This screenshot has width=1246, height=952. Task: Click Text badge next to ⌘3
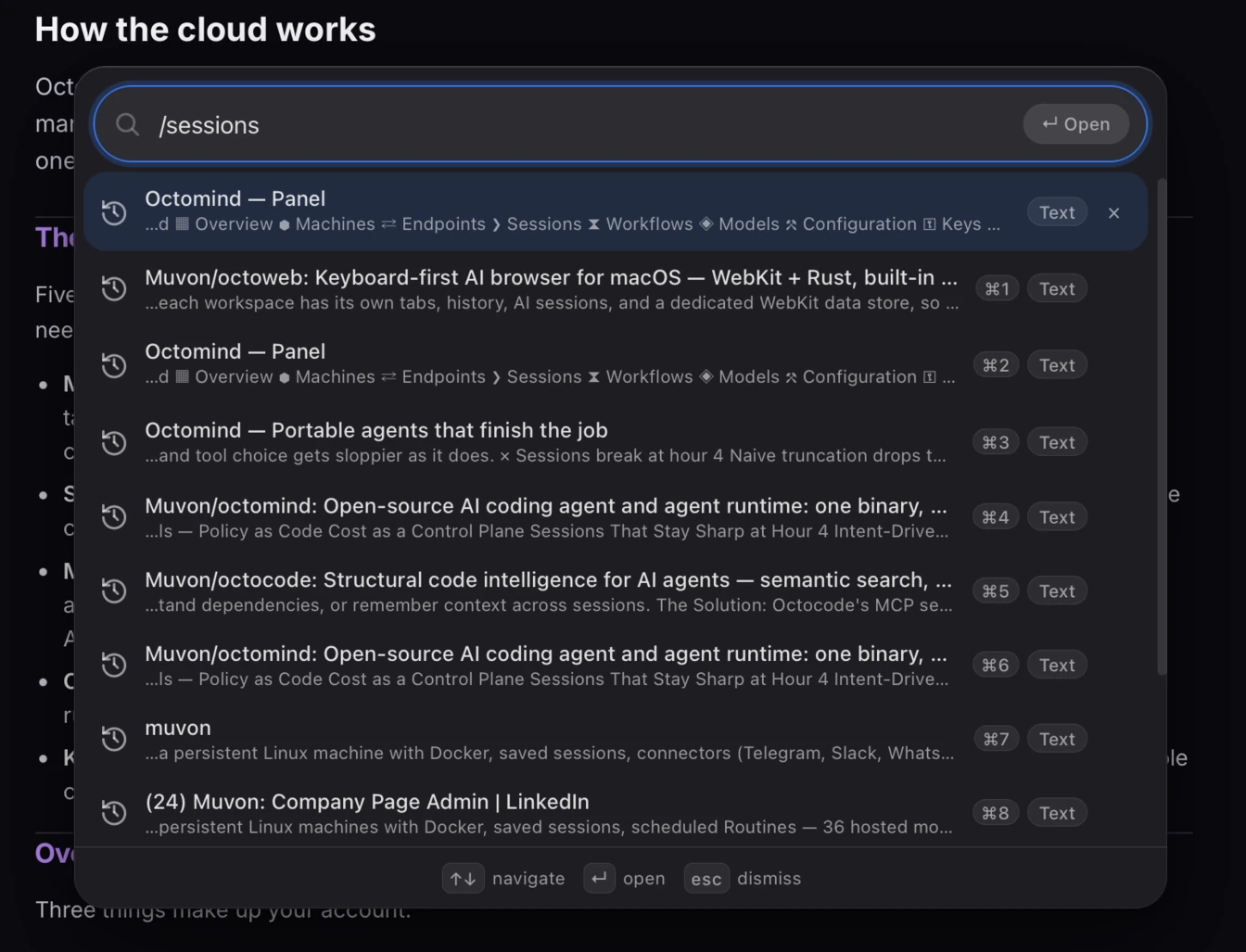click(x=1057, y=442)
